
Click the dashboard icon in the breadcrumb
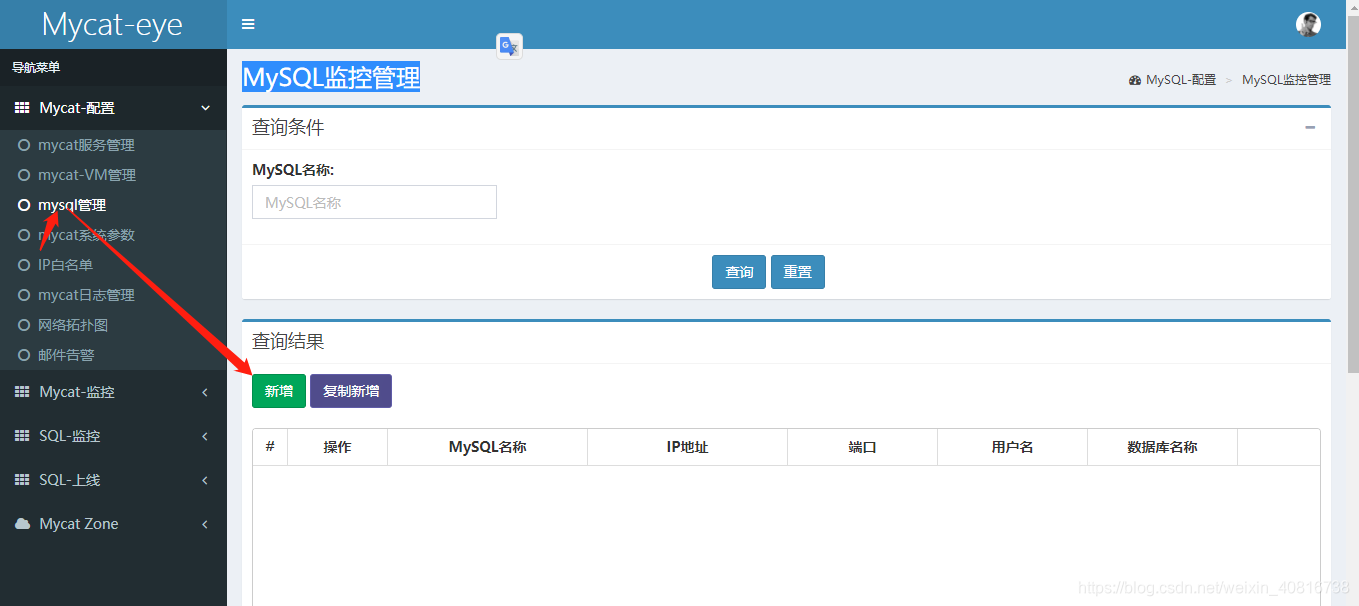point(1135,80)
